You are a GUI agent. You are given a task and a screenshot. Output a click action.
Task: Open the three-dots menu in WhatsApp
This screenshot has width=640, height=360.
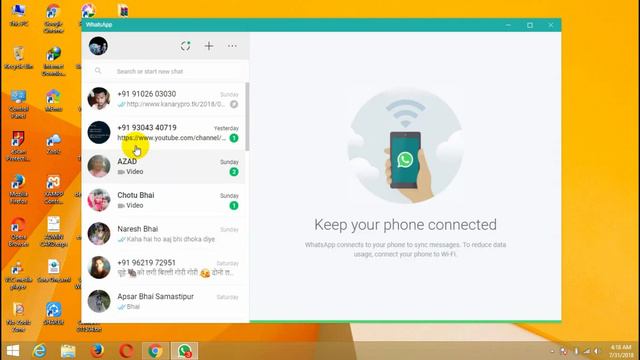tap(232, 46)
